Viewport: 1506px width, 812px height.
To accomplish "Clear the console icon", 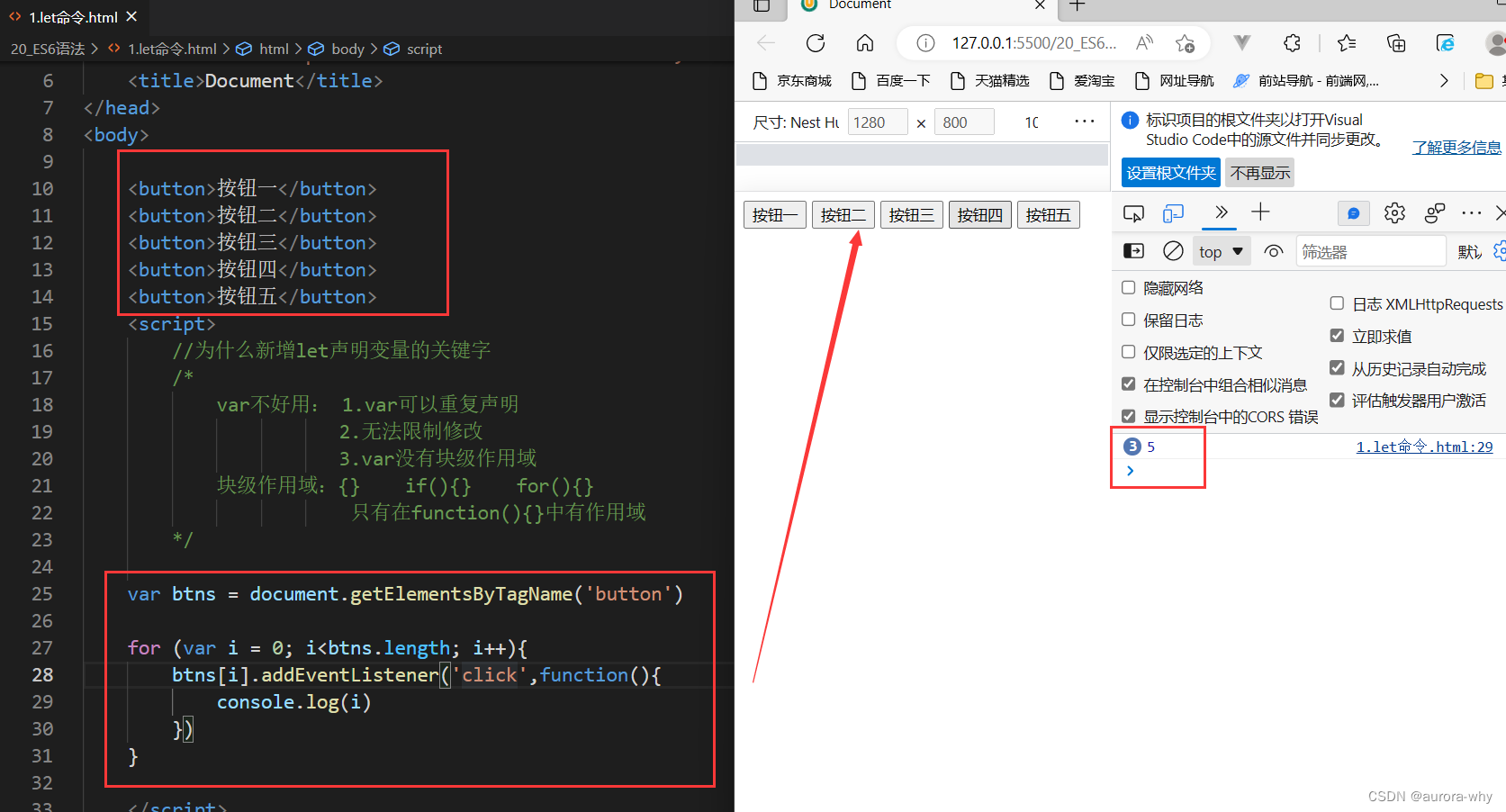I will (1173, 251).
